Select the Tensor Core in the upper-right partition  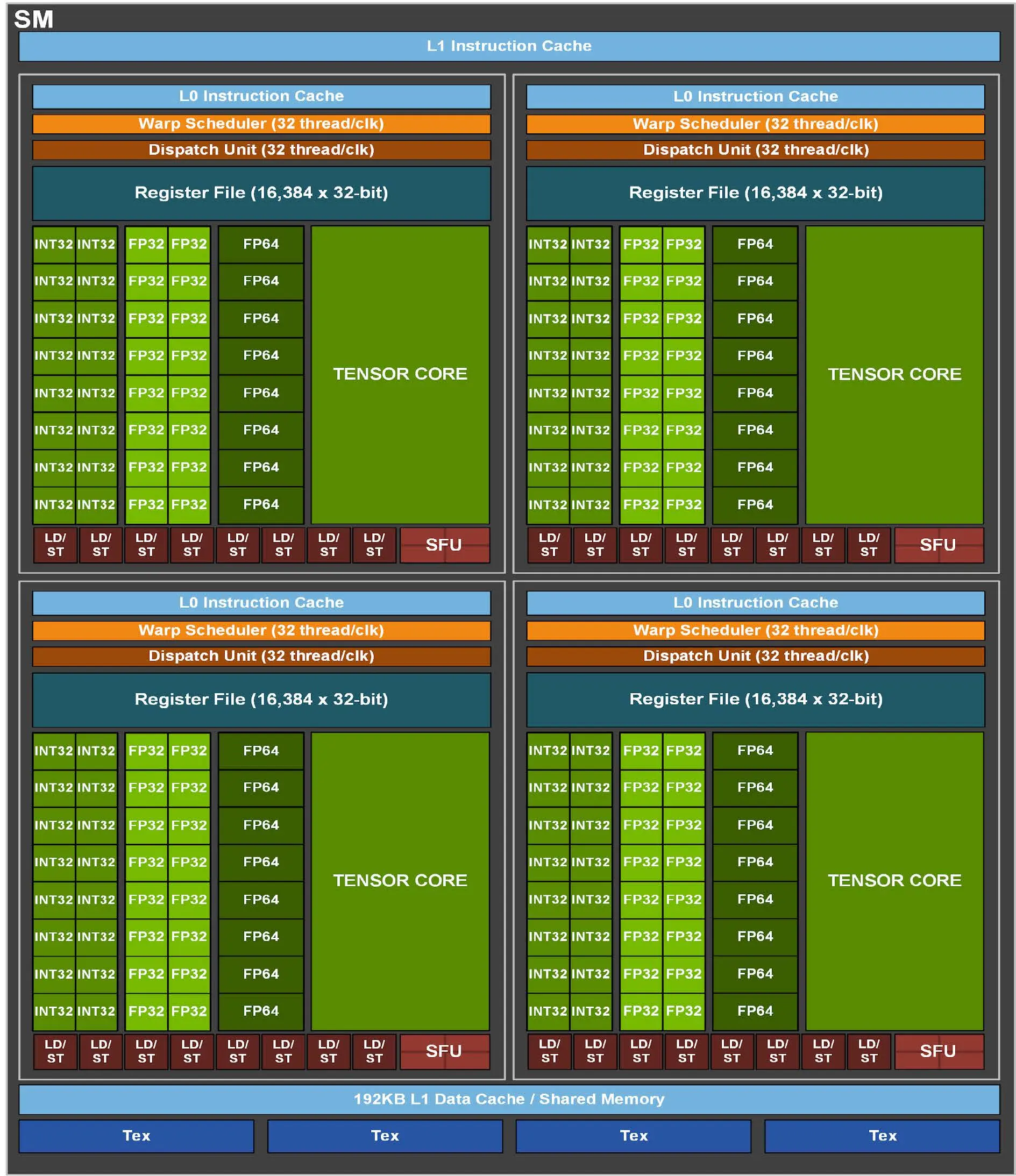click(x=894, y=374)
